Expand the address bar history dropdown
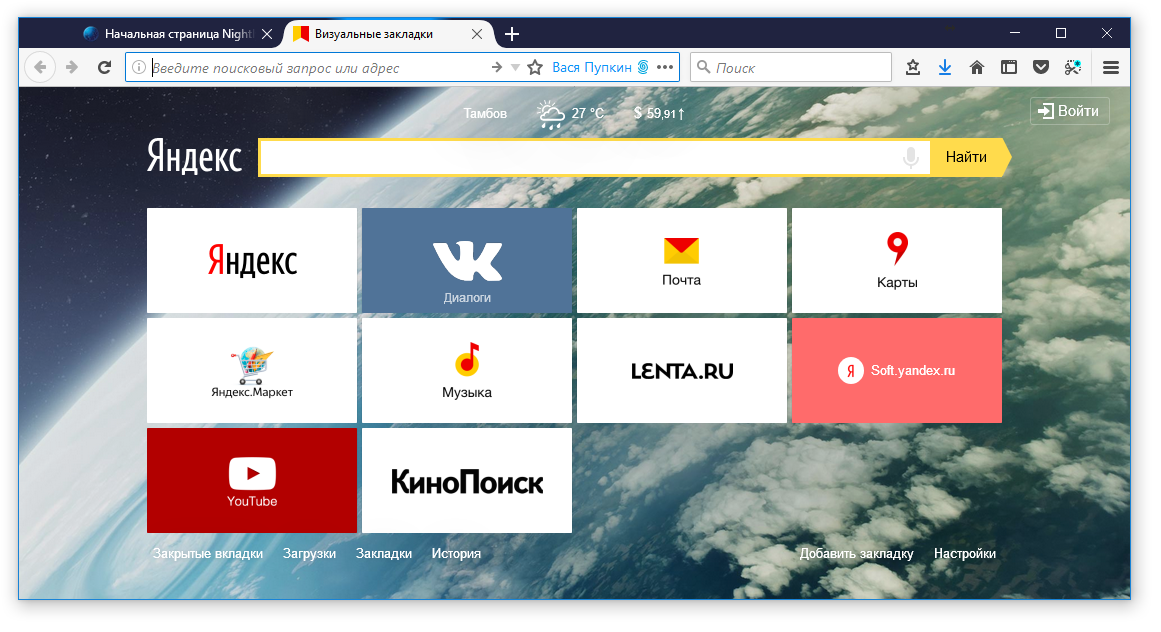 point(516,68)
